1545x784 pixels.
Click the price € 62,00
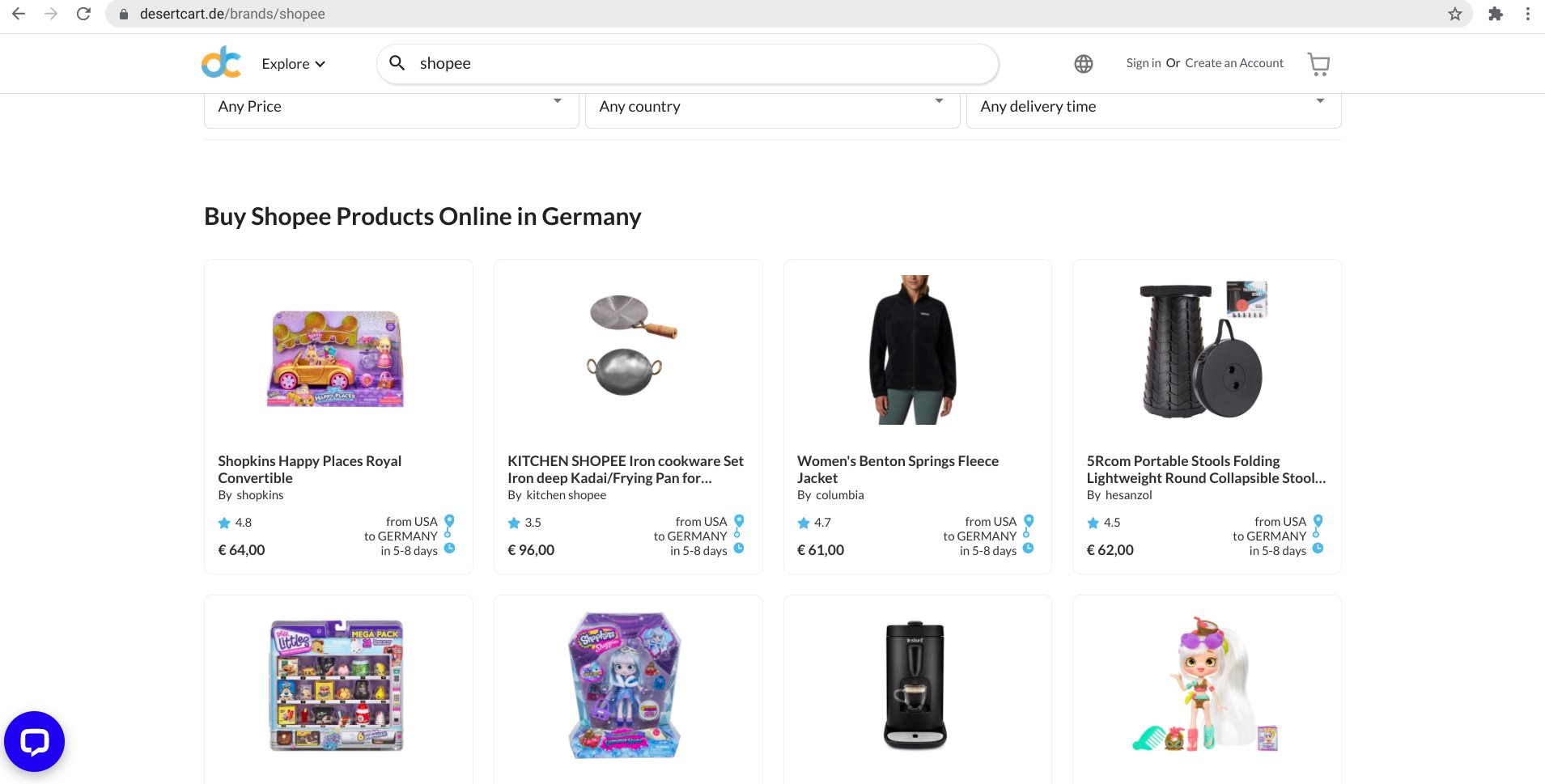point(1110,550)
